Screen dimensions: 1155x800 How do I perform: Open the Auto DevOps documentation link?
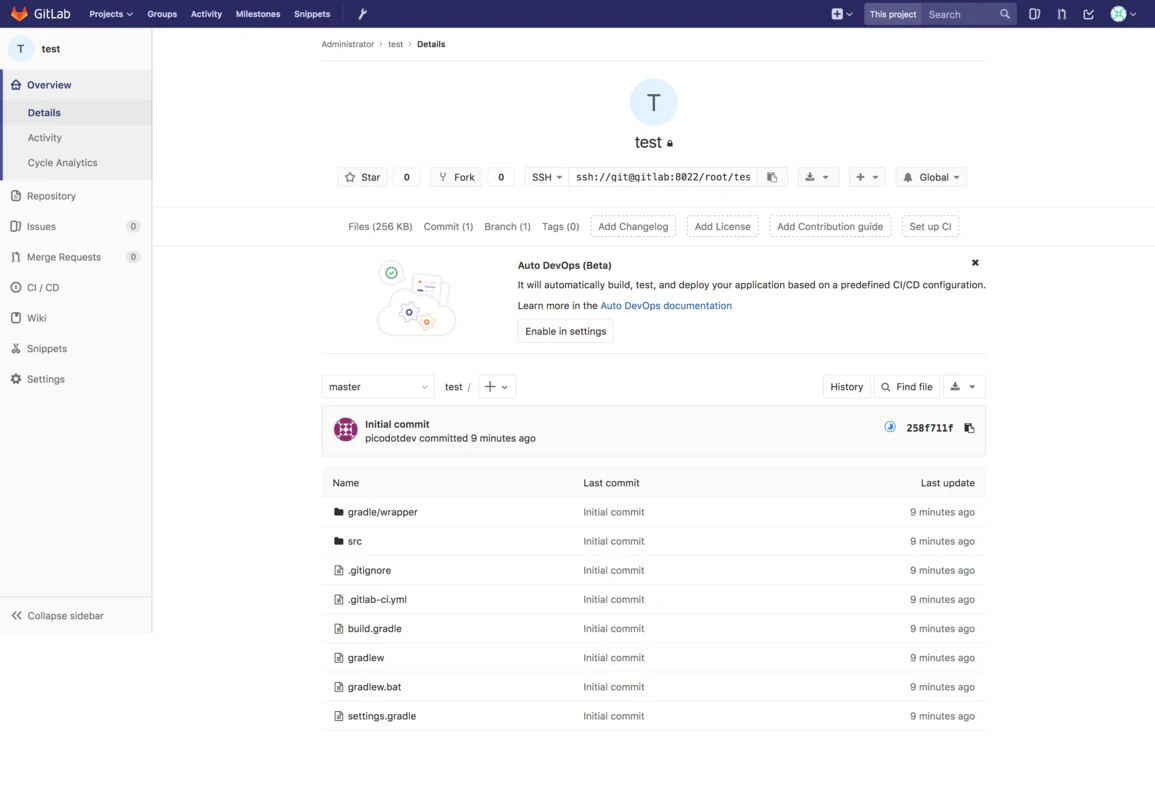click(666, 306)
